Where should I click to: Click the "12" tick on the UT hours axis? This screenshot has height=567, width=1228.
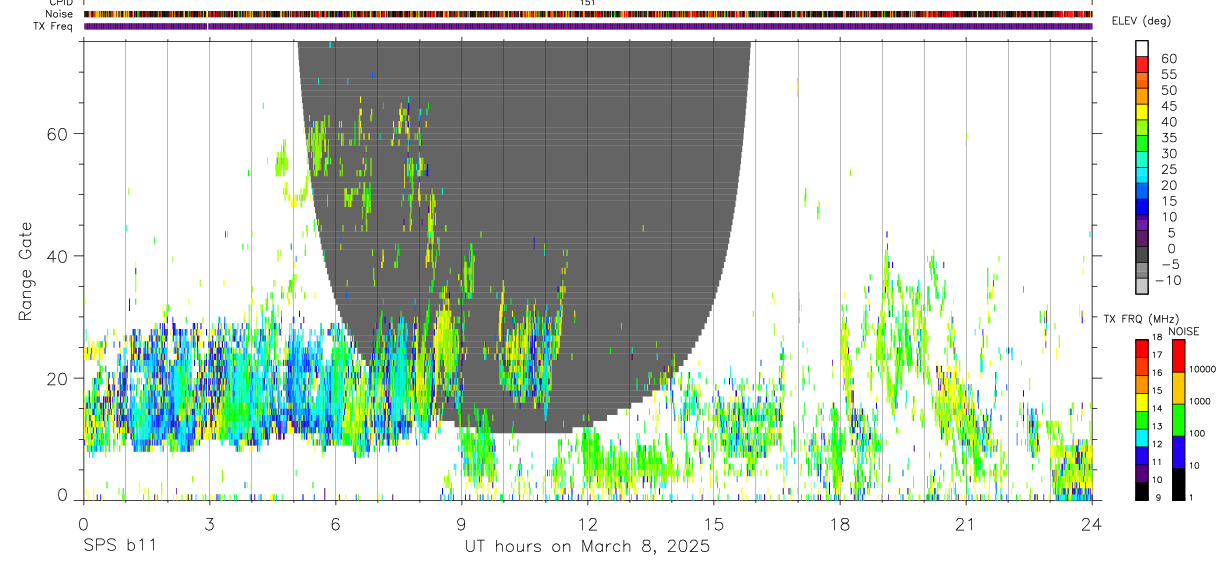pos(588,524)
